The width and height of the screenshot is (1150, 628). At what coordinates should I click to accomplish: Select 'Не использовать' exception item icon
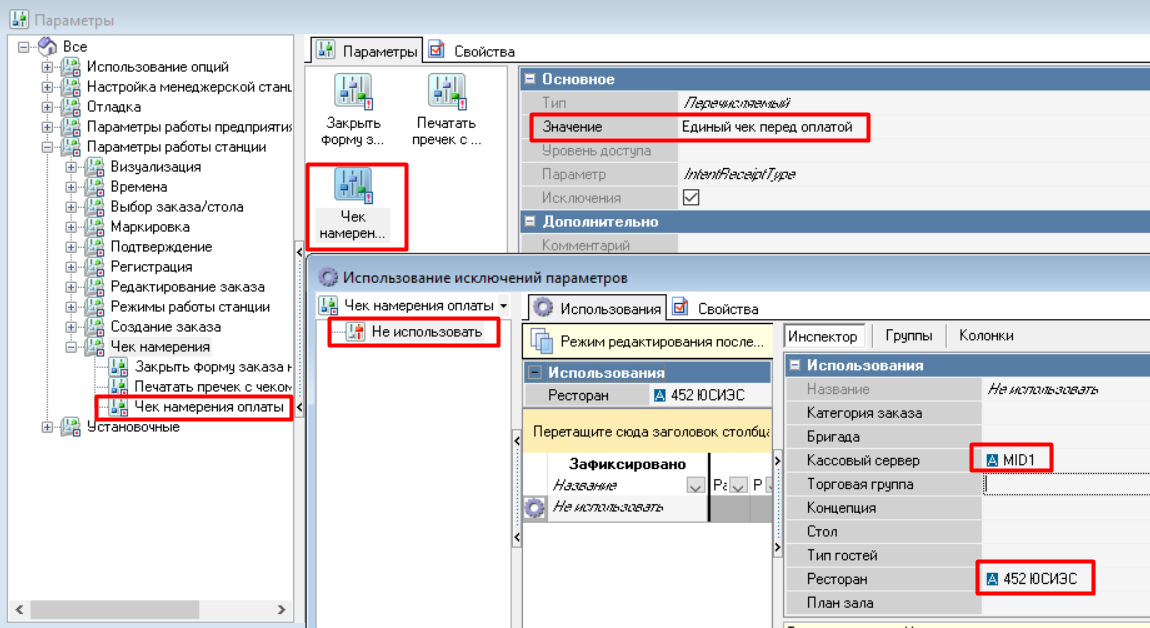pos(355,332)
